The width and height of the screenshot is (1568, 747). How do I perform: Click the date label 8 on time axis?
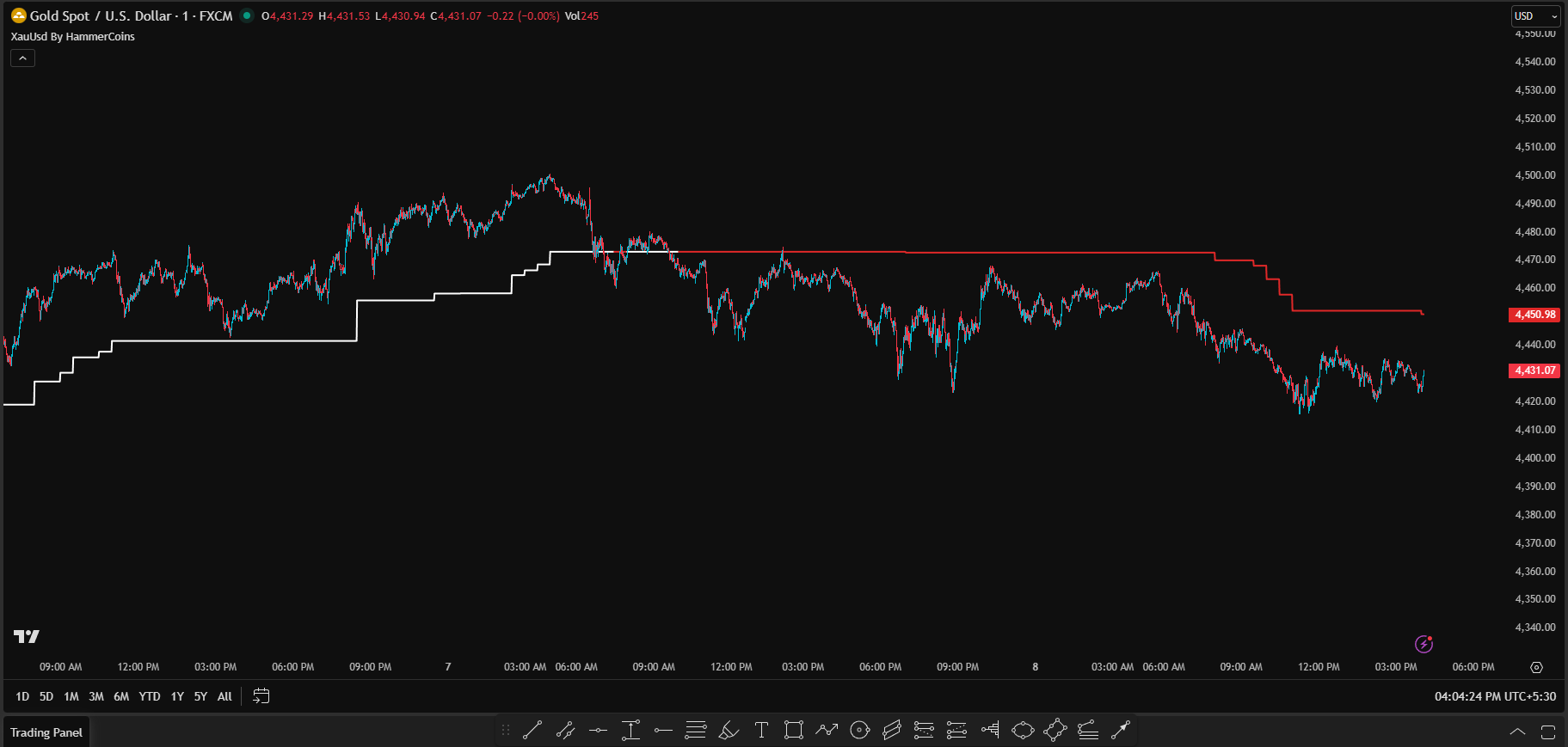pos(1036,667)
